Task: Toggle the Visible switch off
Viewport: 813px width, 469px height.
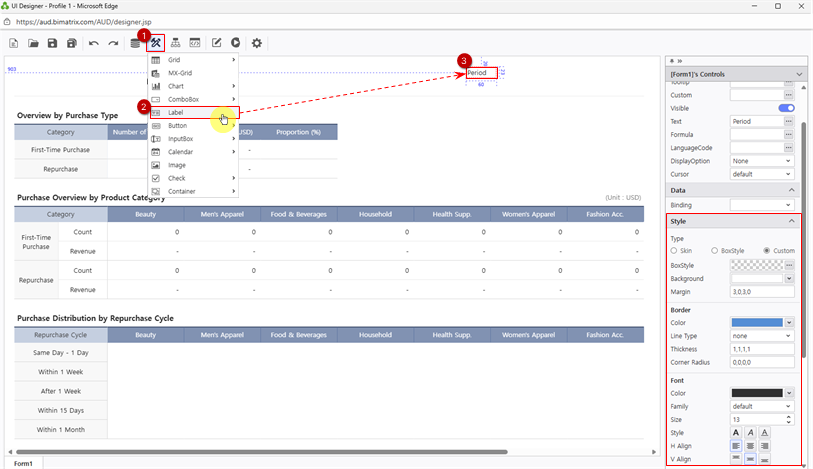Action: tap(786, 108)
